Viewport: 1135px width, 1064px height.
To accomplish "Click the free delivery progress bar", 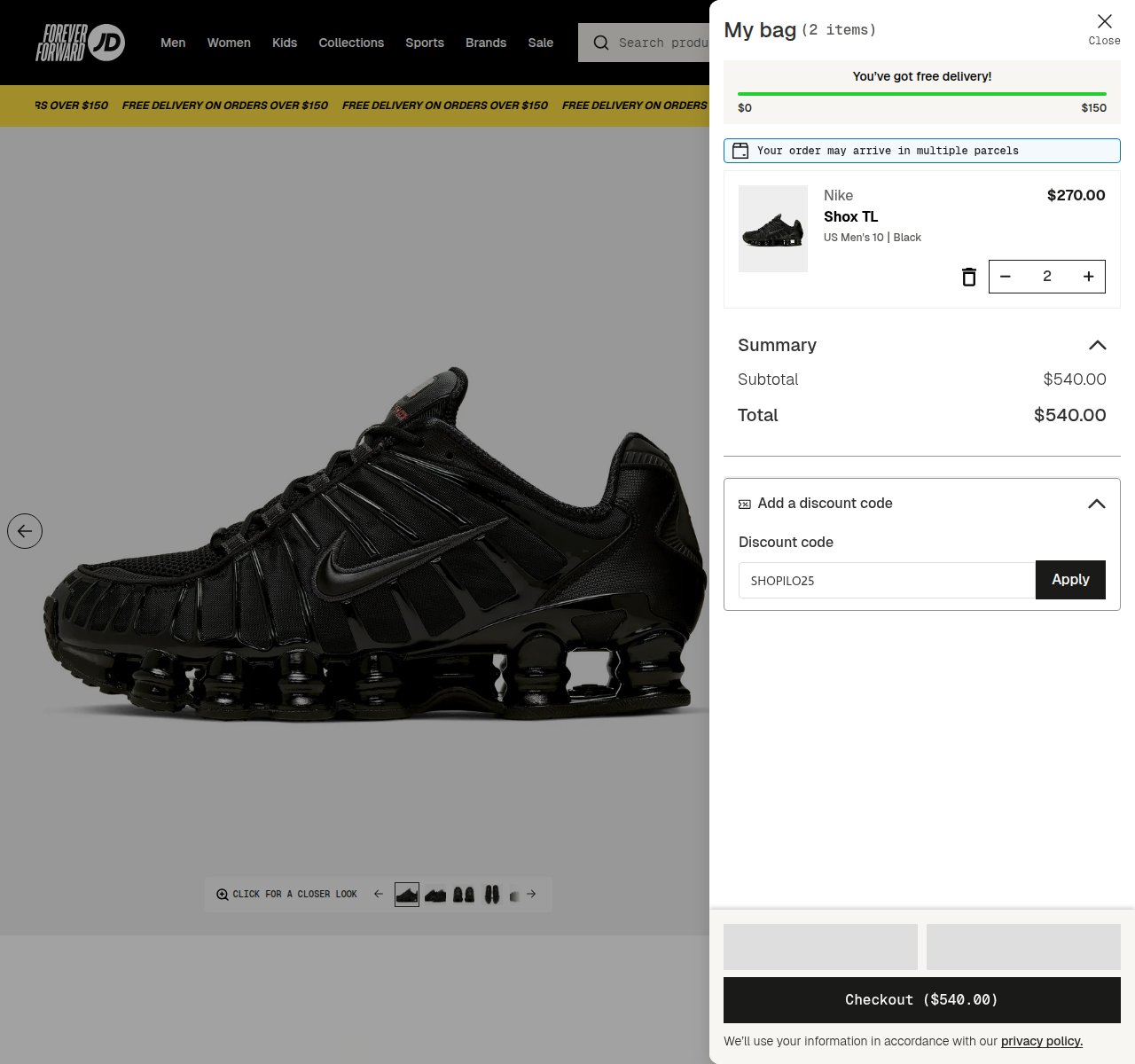I will point(922,93).
